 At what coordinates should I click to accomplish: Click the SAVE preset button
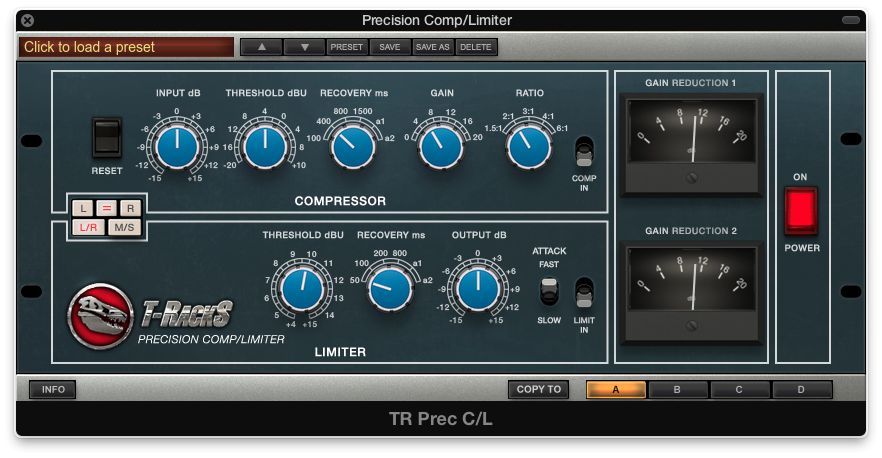(390, 47)
